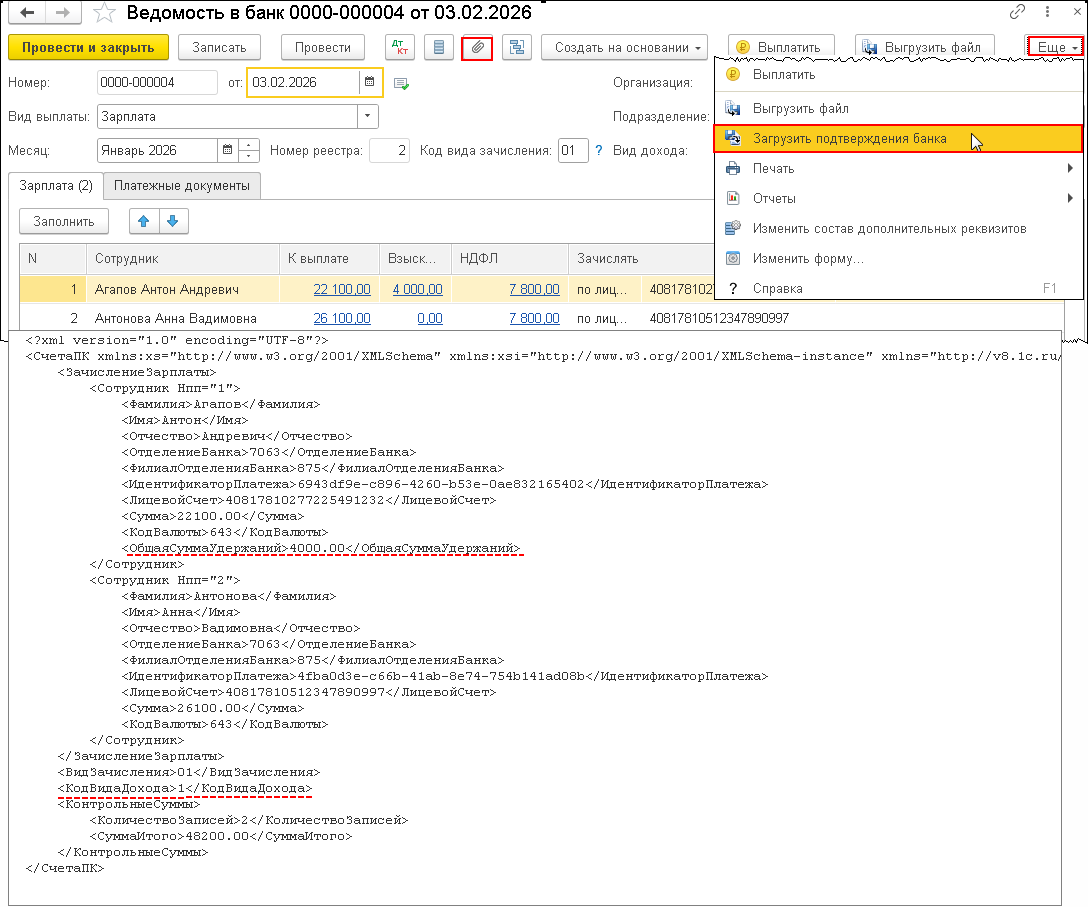Click the help question mark near Код вида зачисления
Image resolution: width=1088 pixels, height=907 pixels.
599,151
